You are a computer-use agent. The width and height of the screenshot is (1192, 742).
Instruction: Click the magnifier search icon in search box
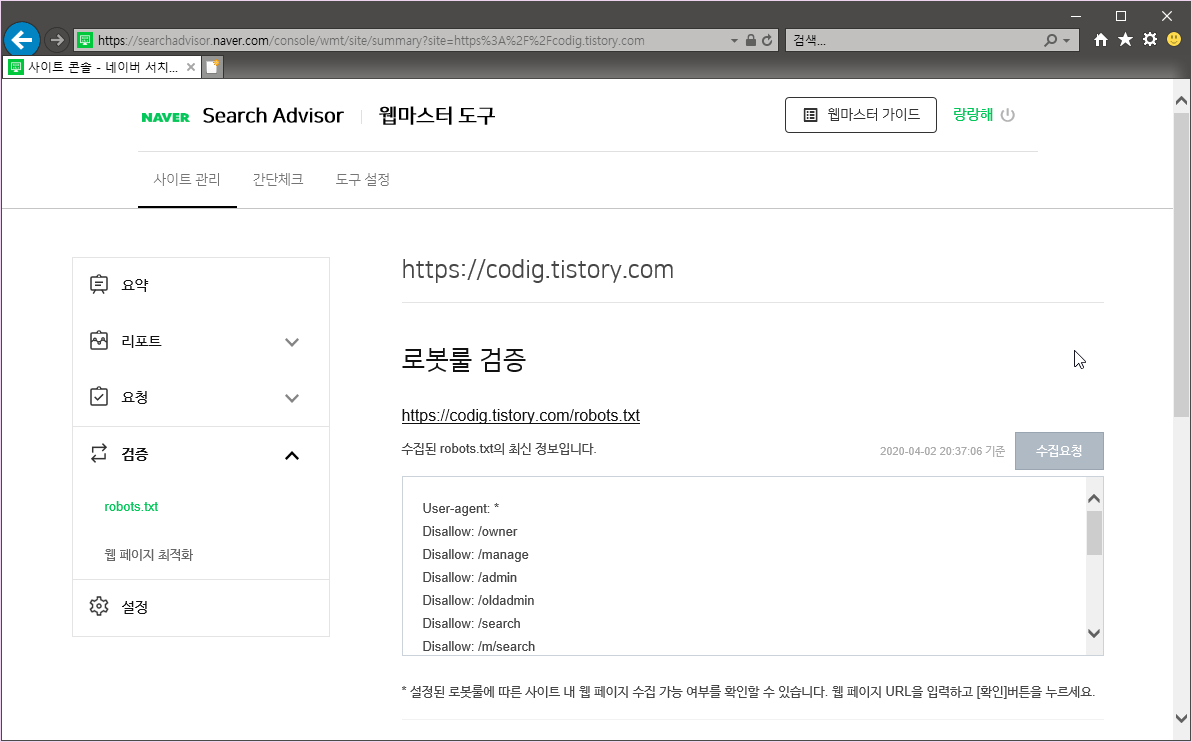[x=1050, y=40]
